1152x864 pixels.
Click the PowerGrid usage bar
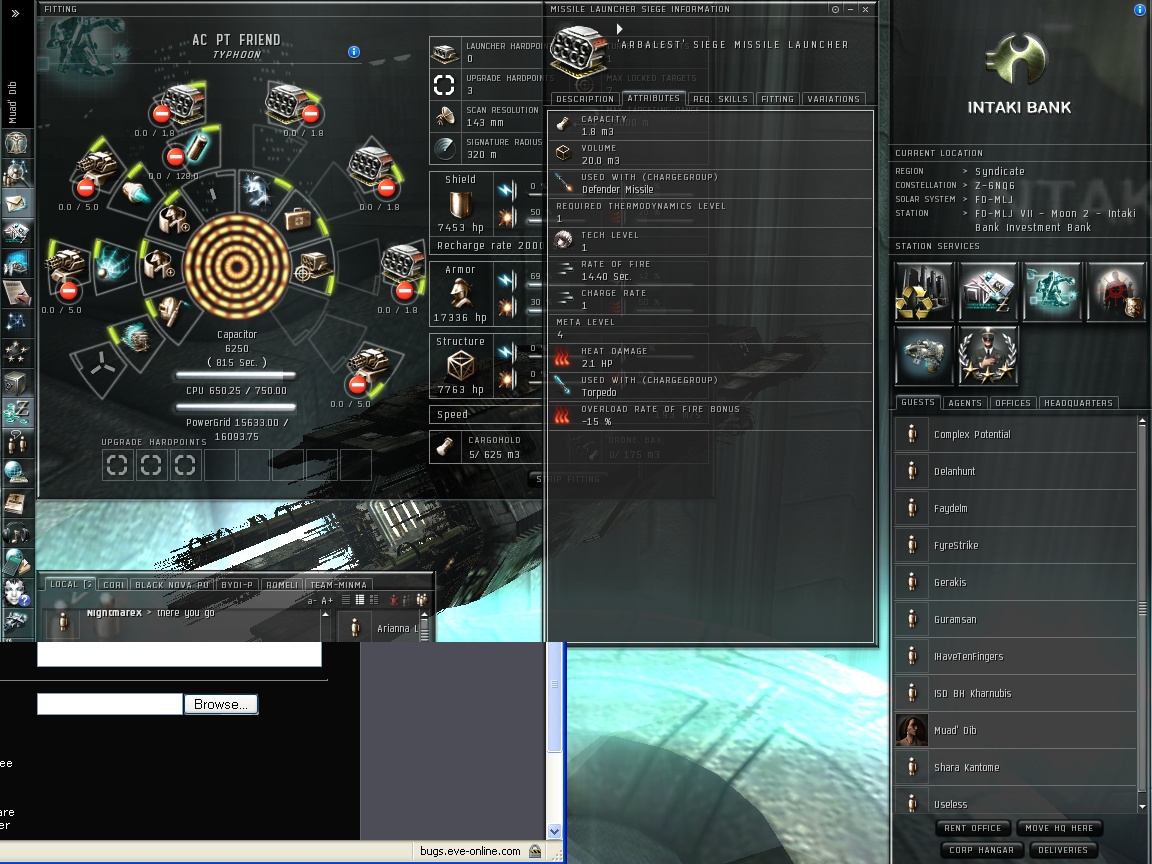point(235,407)
